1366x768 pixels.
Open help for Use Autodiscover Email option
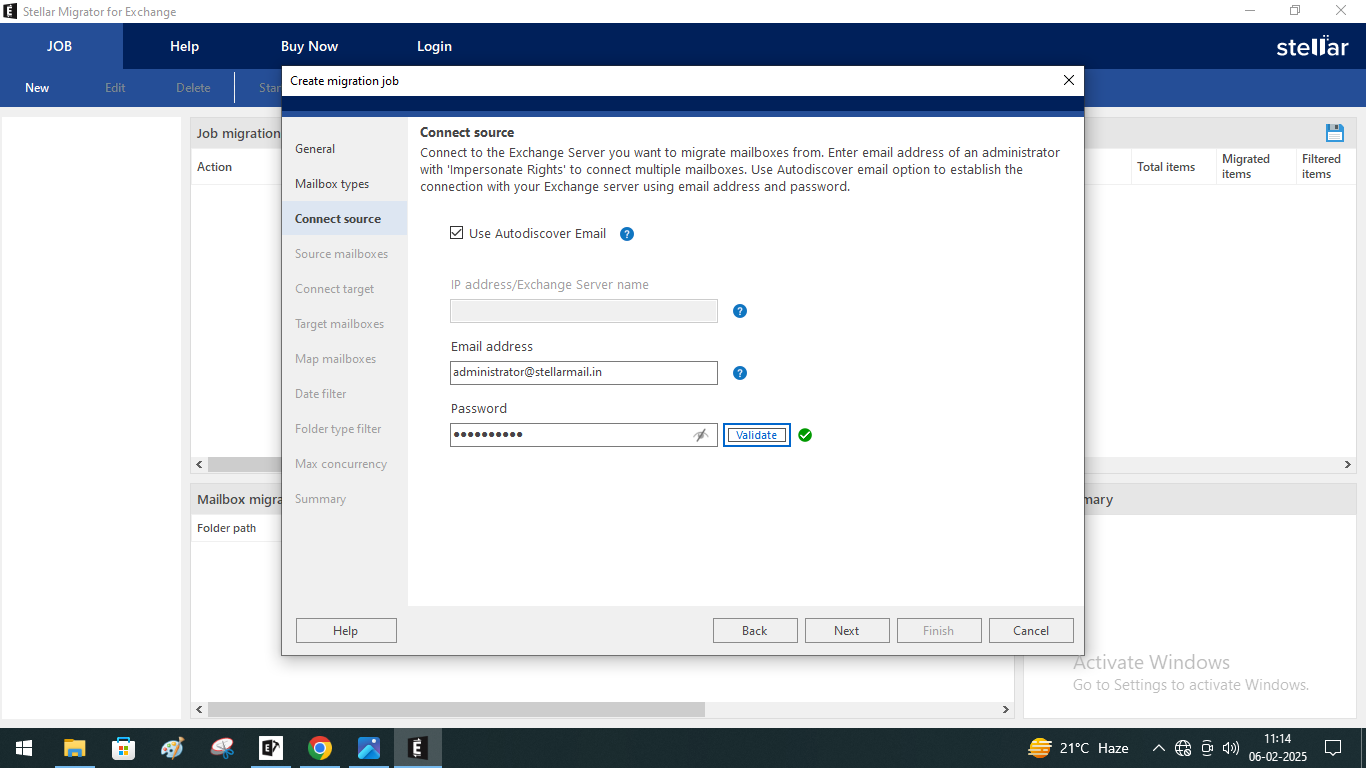point(627,234)
